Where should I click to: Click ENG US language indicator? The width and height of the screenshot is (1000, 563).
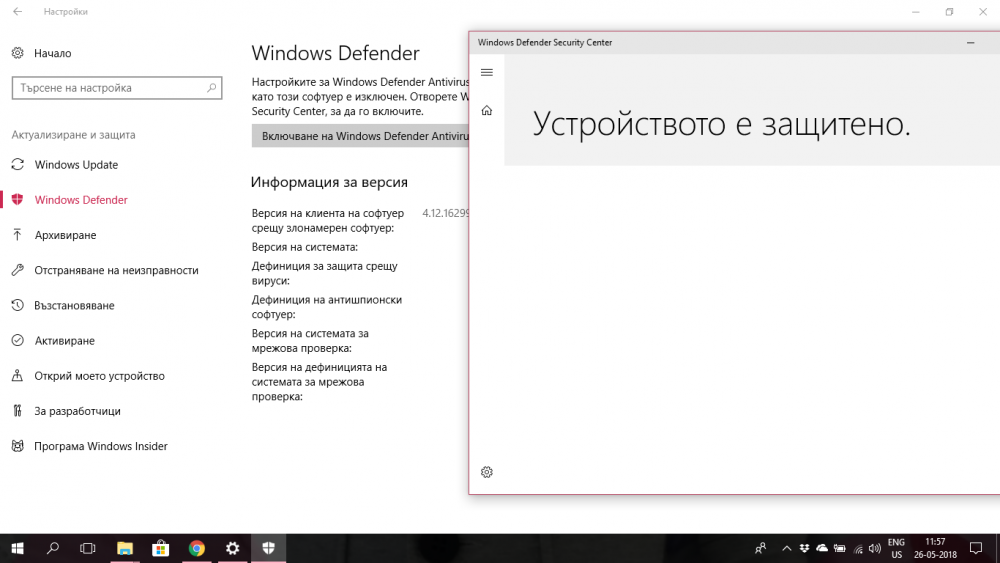897,548
